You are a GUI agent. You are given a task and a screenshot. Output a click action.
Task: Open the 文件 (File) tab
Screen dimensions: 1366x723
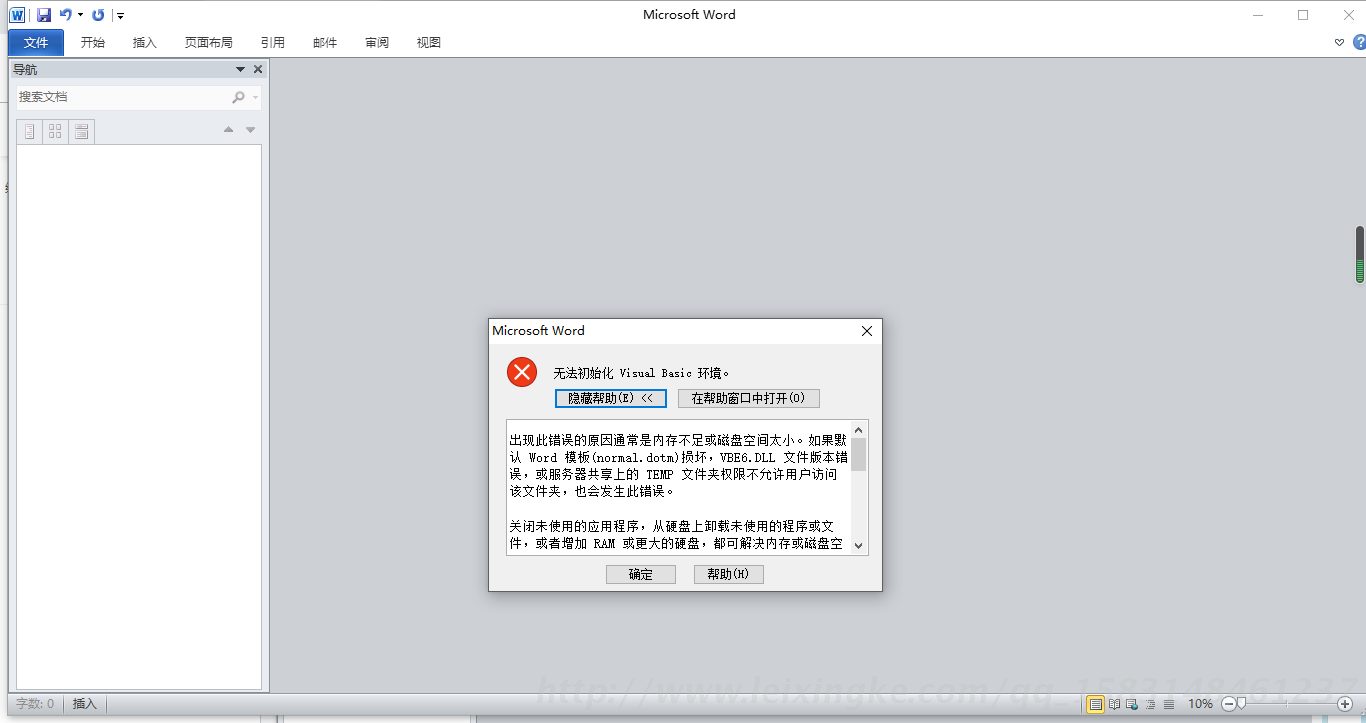(36, 42)
